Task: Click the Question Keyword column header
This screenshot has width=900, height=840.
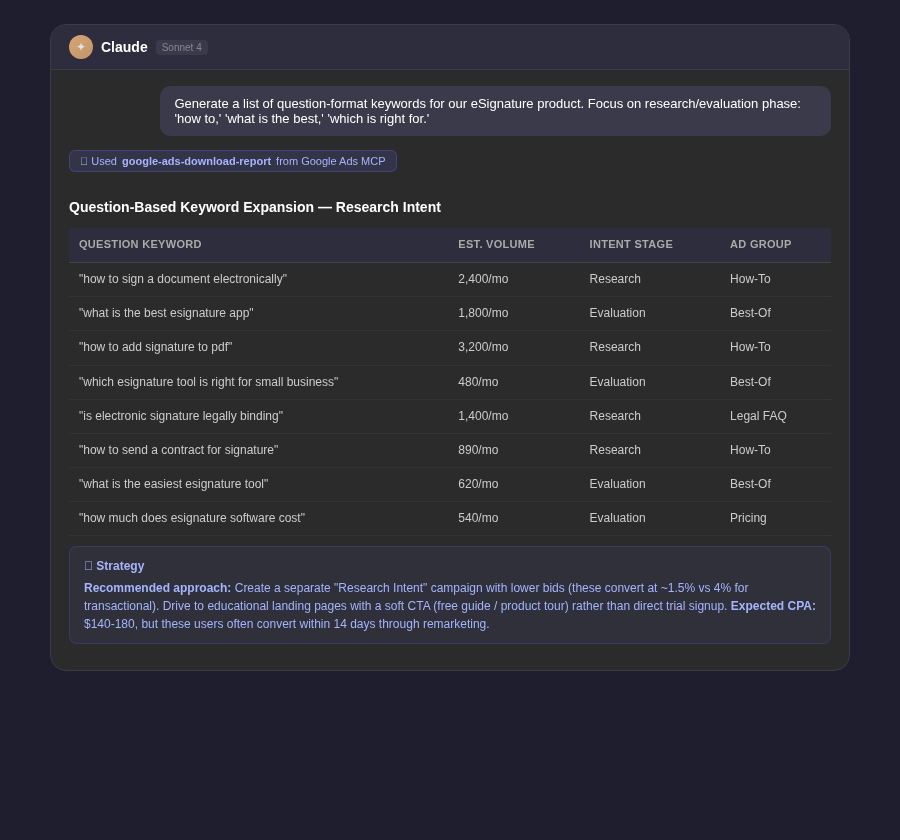Action: [140, 244]
